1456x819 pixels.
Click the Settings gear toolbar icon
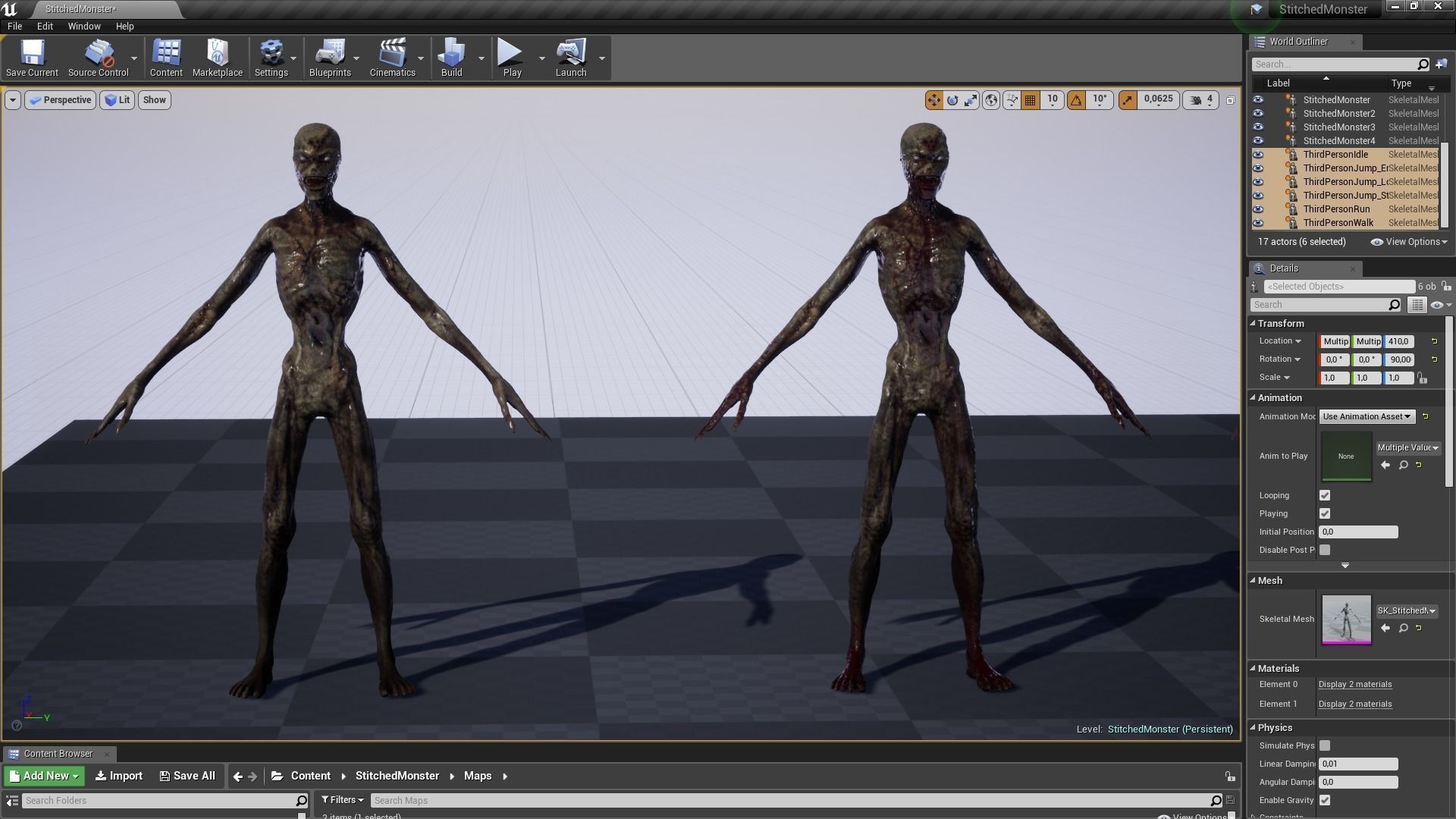(271, 58)
